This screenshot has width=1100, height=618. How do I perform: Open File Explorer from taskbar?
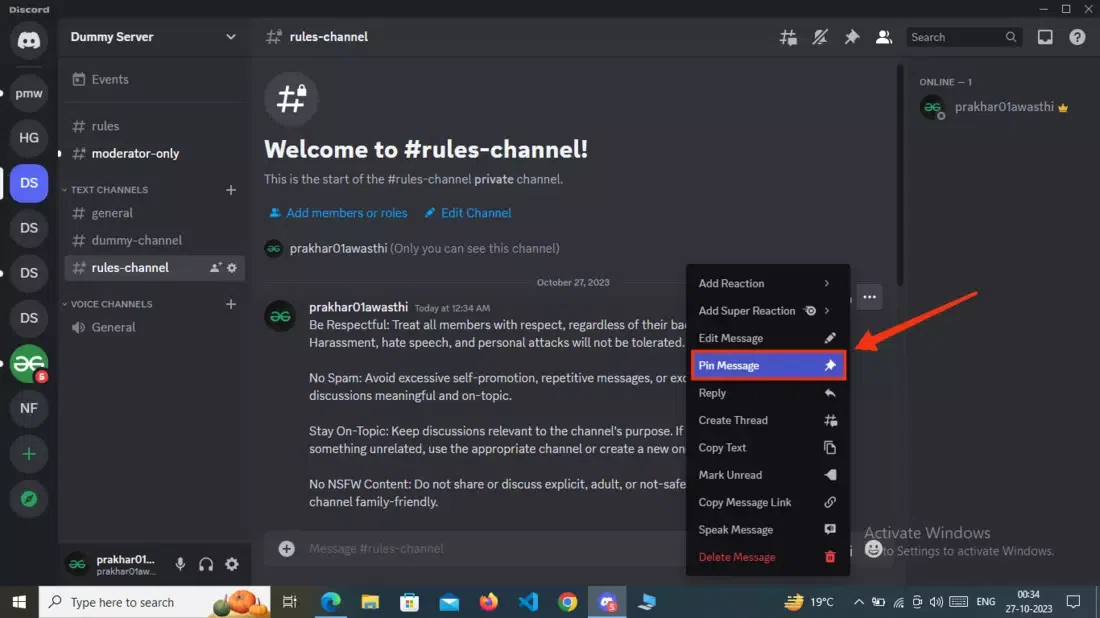coord(370,602)
